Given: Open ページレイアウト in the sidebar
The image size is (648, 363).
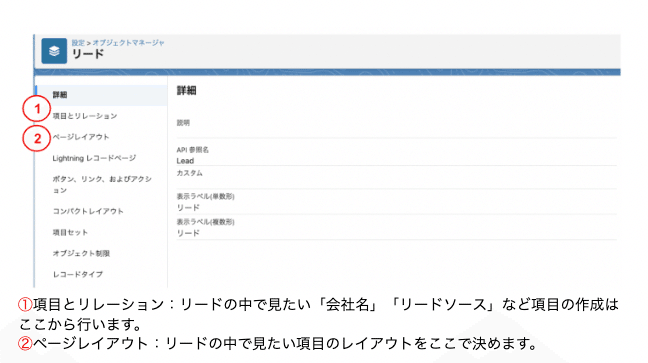Looking at the screenshot, I should click(81, 137).
